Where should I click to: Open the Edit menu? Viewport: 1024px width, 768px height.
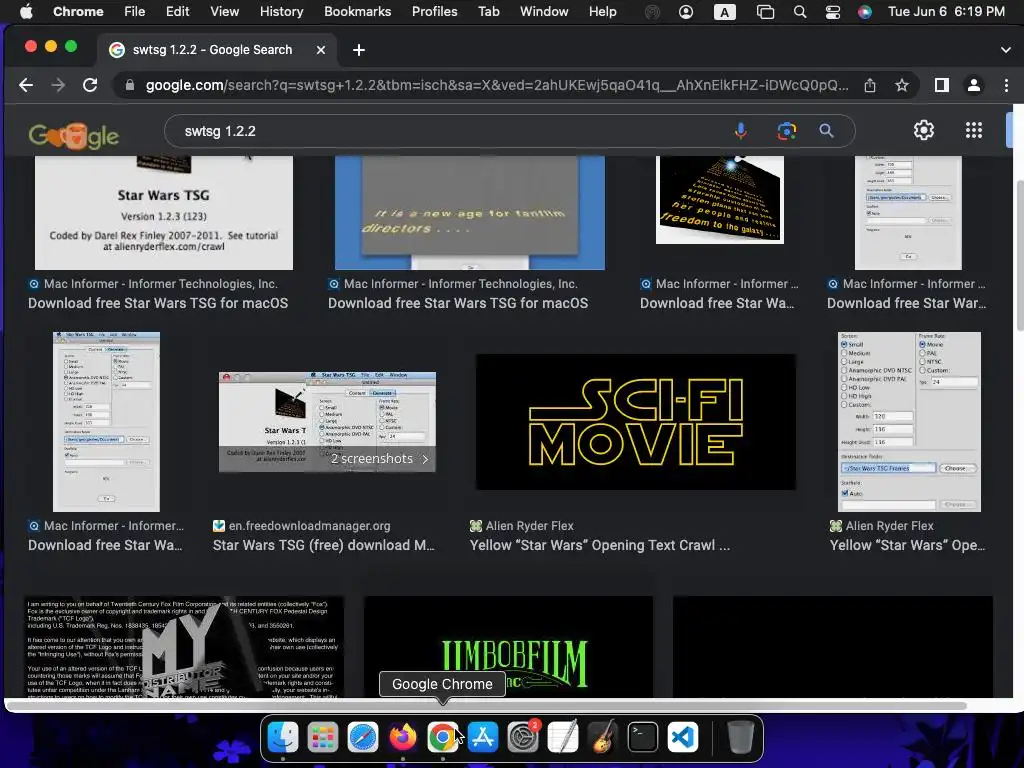click(x=177, y=11)
